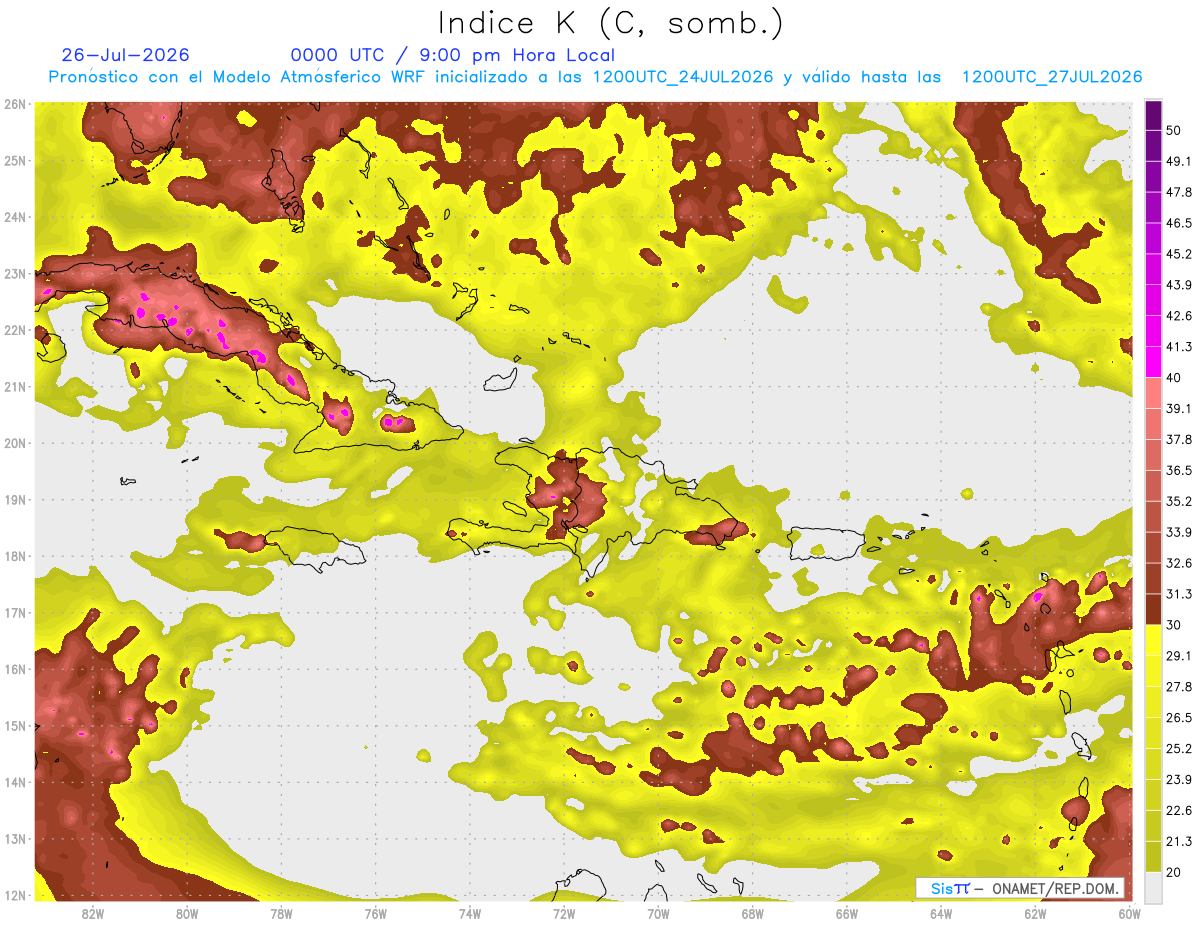
Task: Click the "16N" latitude label
Action: coord(15,669)
